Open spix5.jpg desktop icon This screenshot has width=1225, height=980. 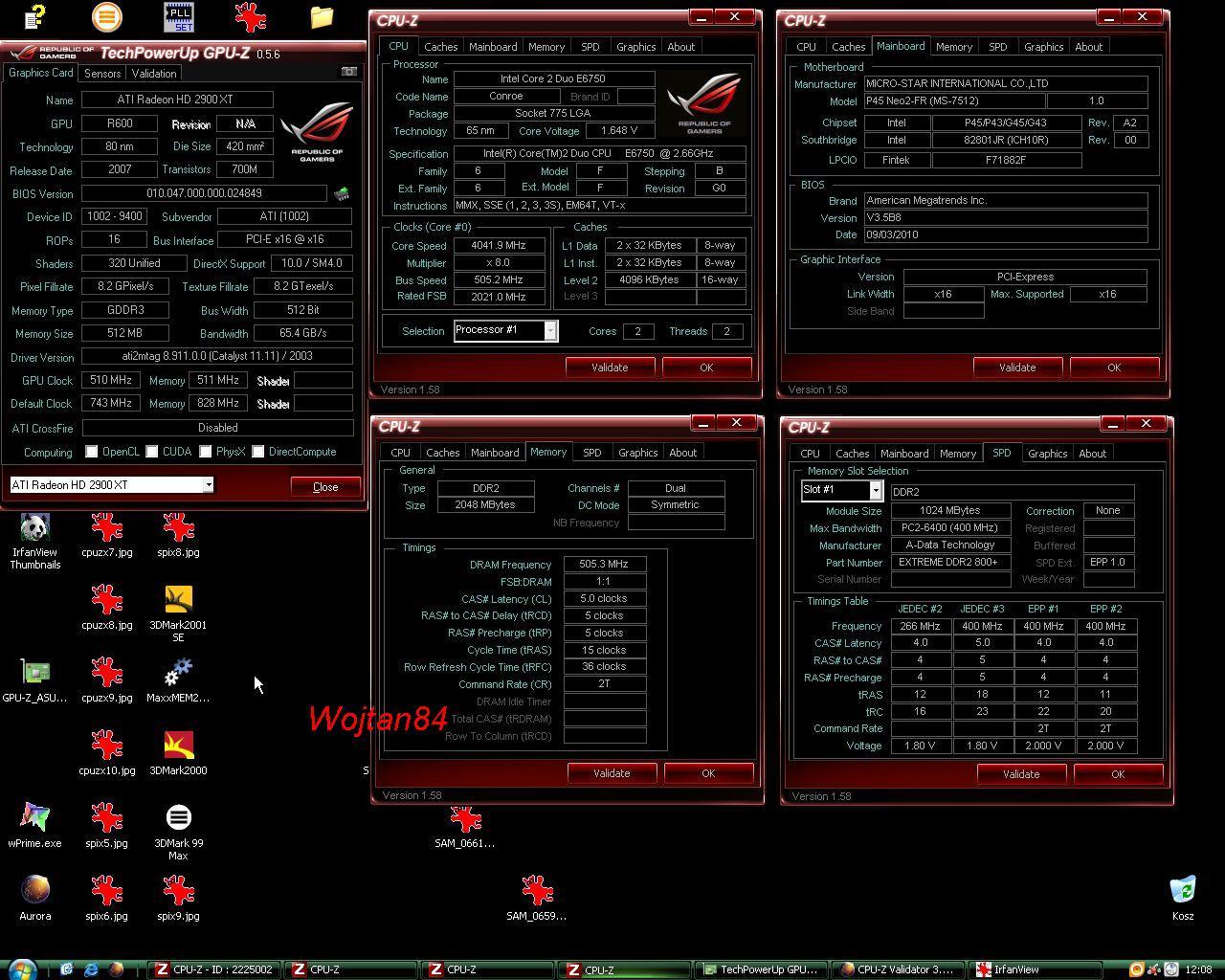(x=107, y=826)
